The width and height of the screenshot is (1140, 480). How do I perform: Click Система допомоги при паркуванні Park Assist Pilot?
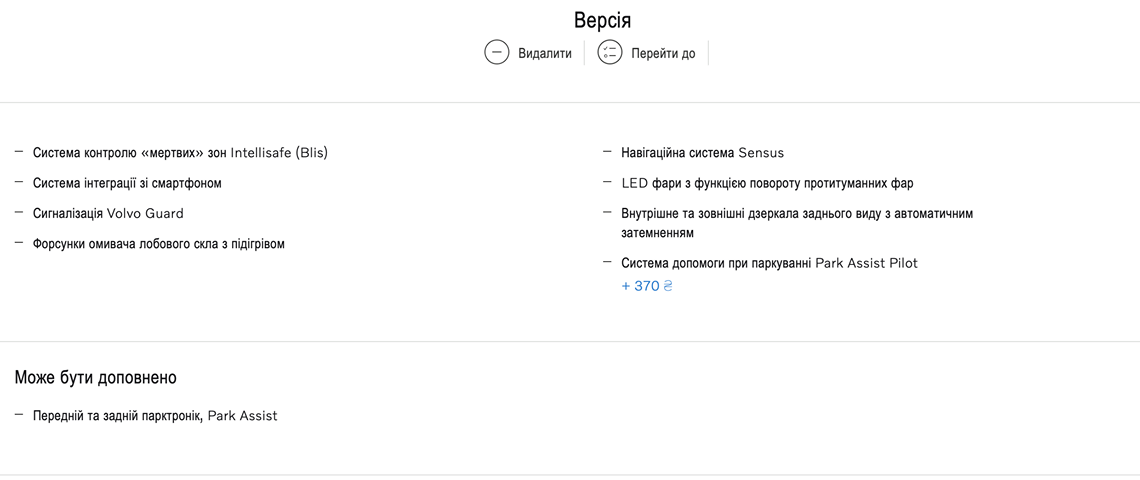(x=769, y=263)
